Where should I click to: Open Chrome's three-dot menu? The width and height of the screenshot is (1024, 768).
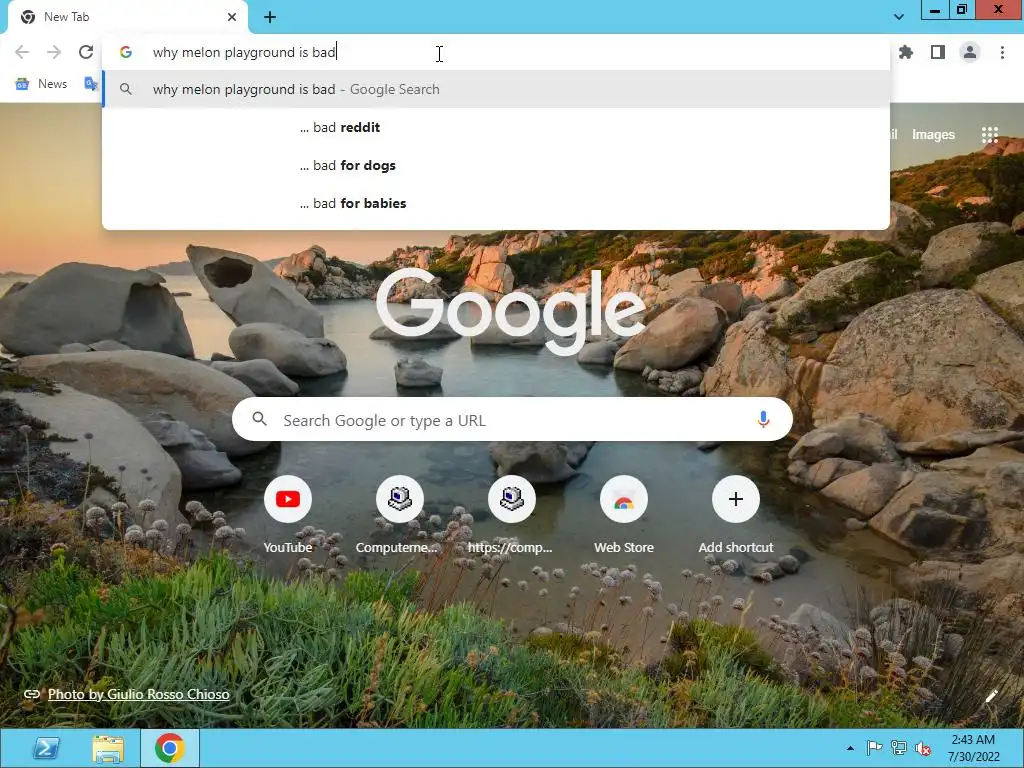tap(1002, 52)
